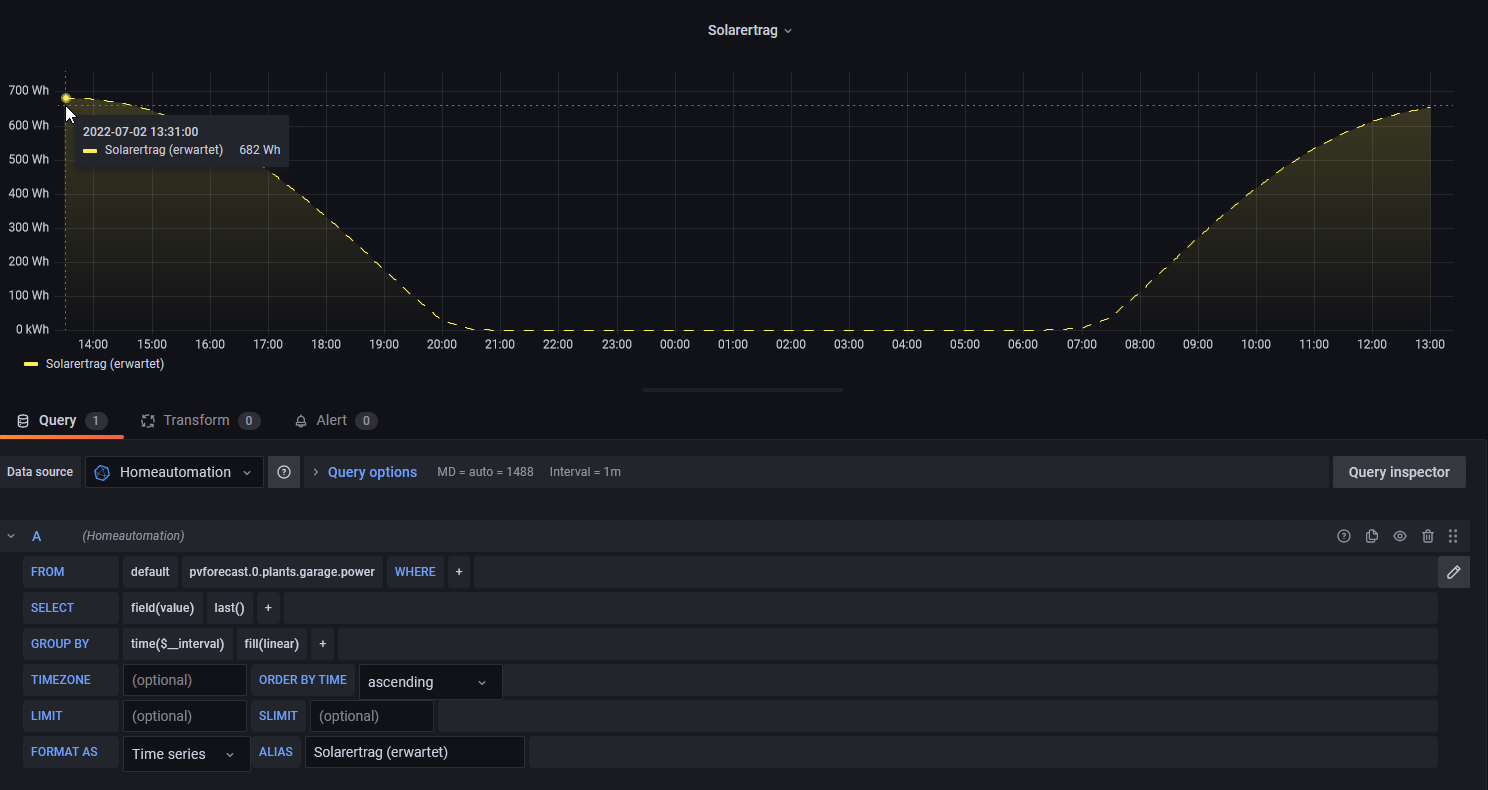Click the 0 kWh y-axis label
The width and height of the screenshot is (1488, 790).
[32, 329]
